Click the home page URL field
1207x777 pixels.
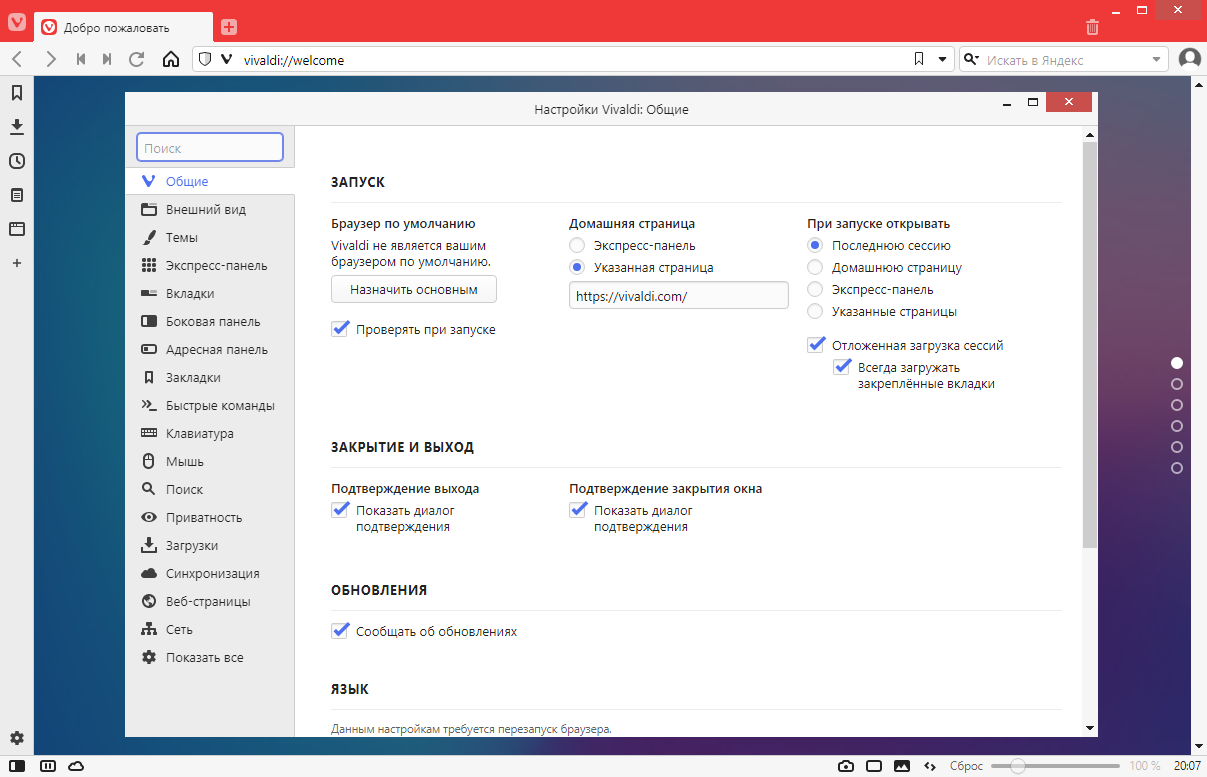(679, 295)
